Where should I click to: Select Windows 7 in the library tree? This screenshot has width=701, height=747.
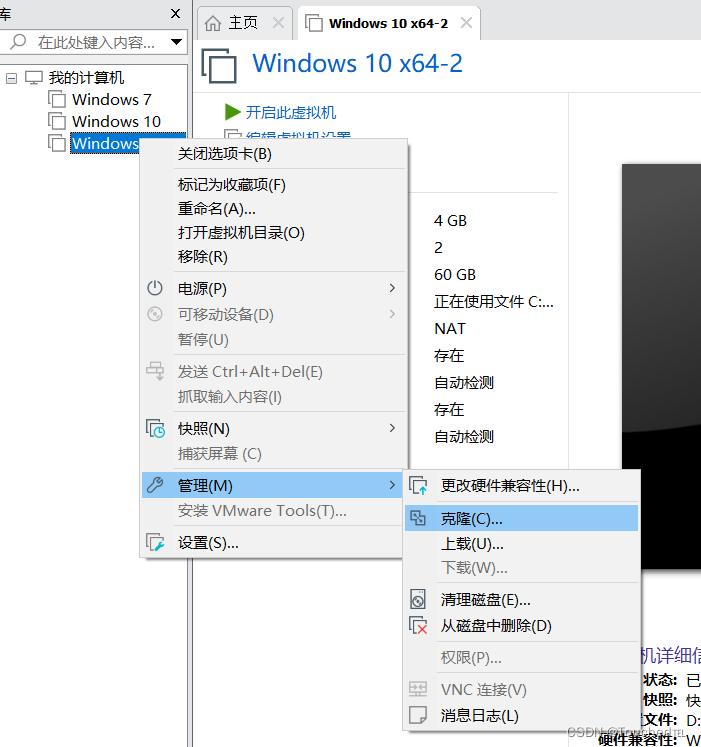[112, 99]
